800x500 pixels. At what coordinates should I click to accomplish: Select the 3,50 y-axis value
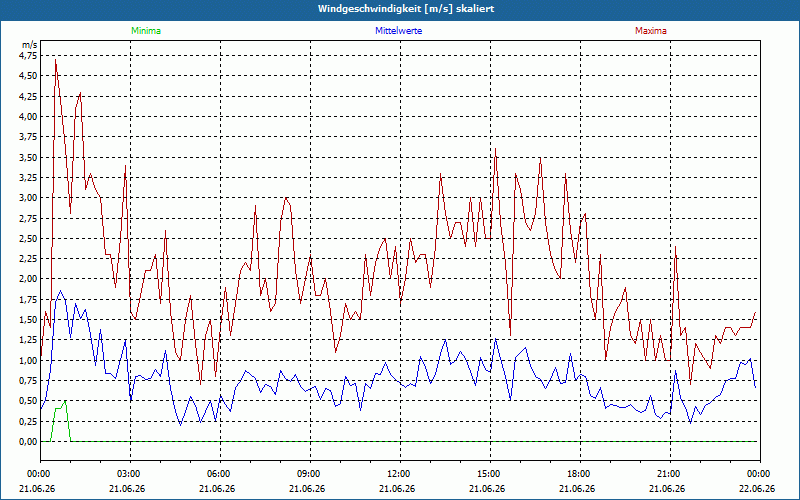tap(28, 157)
